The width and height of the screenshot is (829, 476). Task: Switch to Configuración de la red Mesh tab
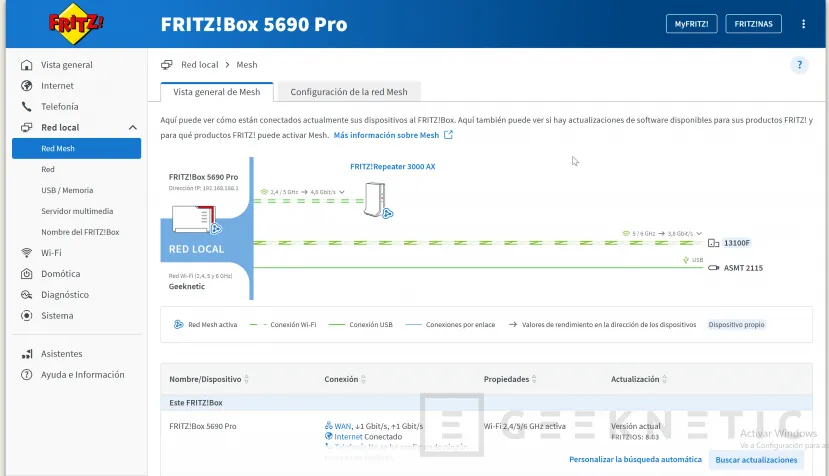(349, 92)
